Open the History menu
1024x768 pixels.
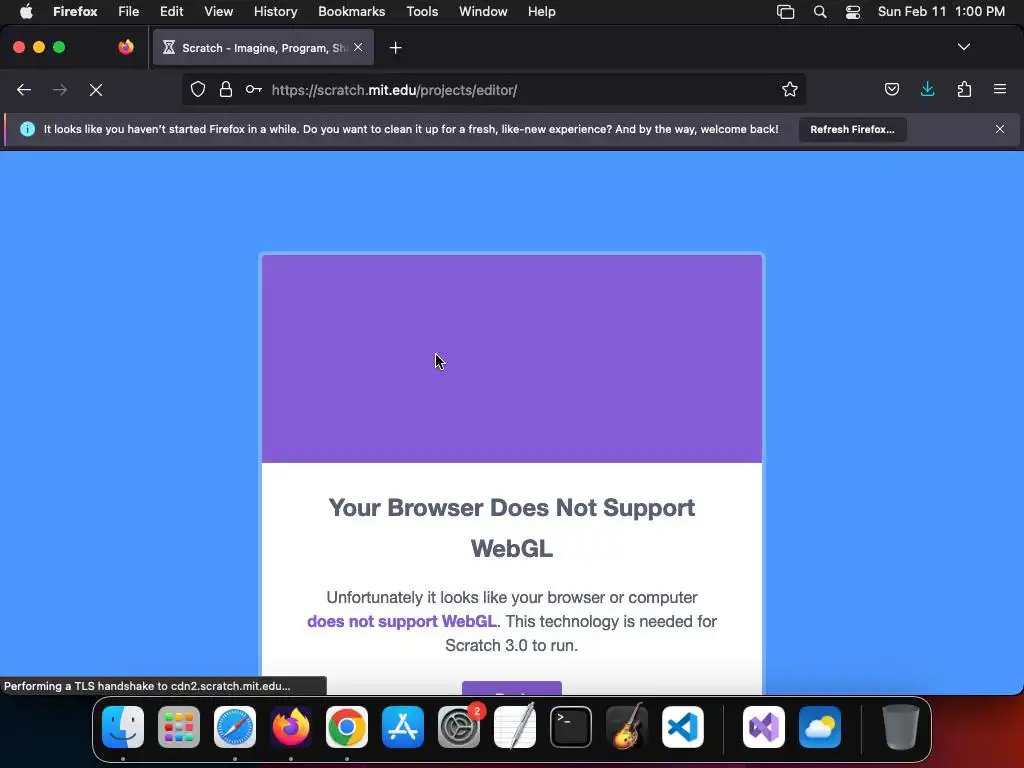pos(275,12)
